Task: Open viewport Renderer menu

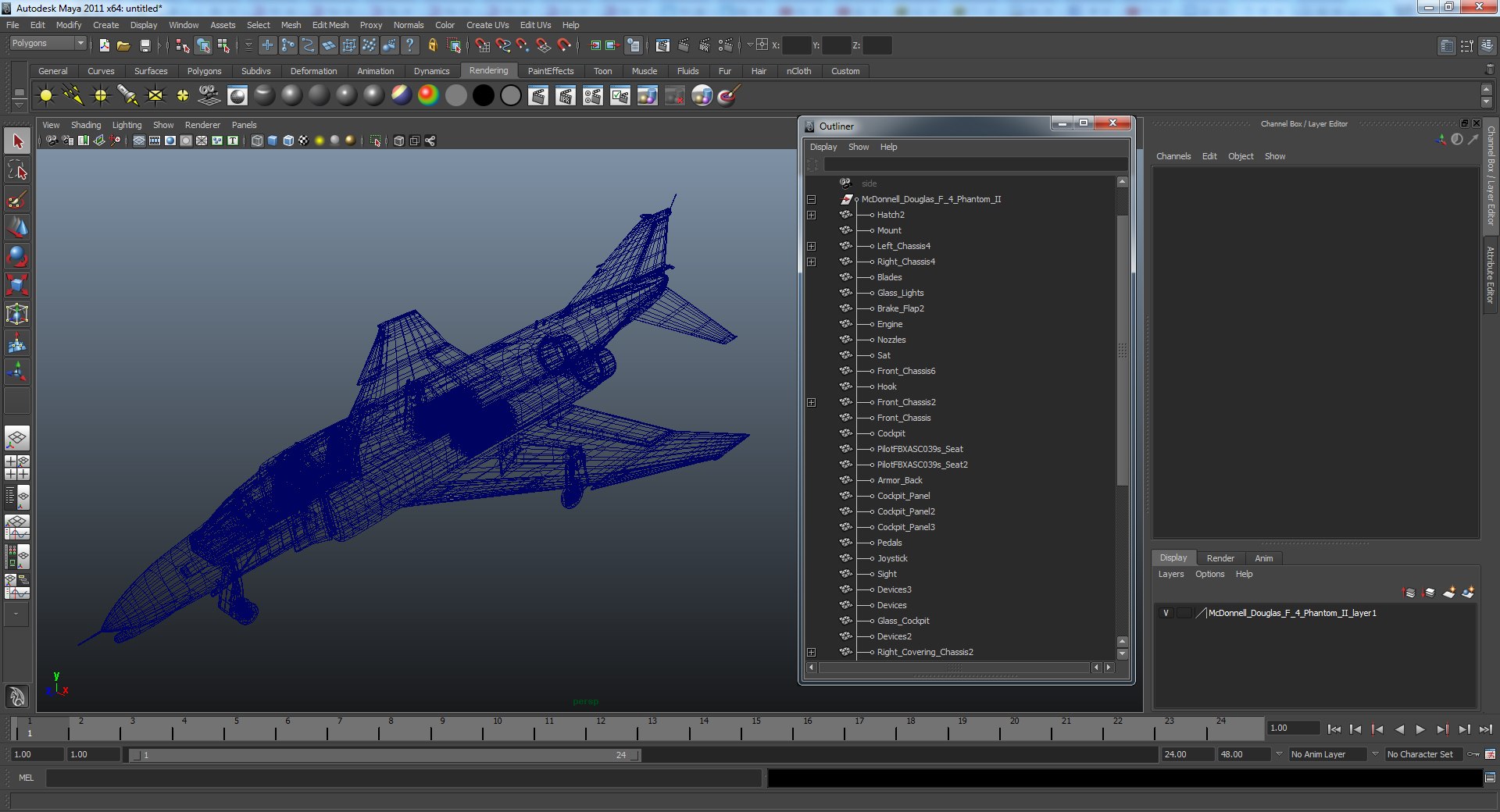Action: coord(202,125)
